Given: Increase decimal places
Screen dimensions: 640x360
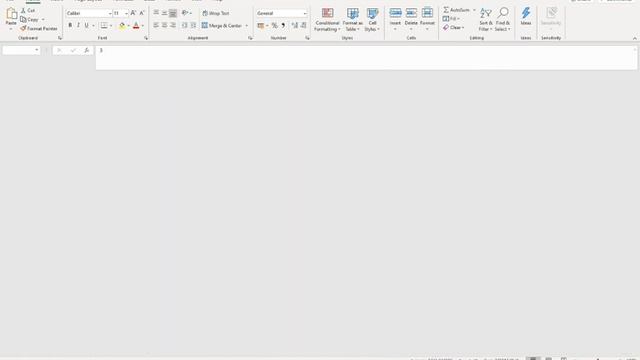Looking at the screenshot, I should pos(295,25).
